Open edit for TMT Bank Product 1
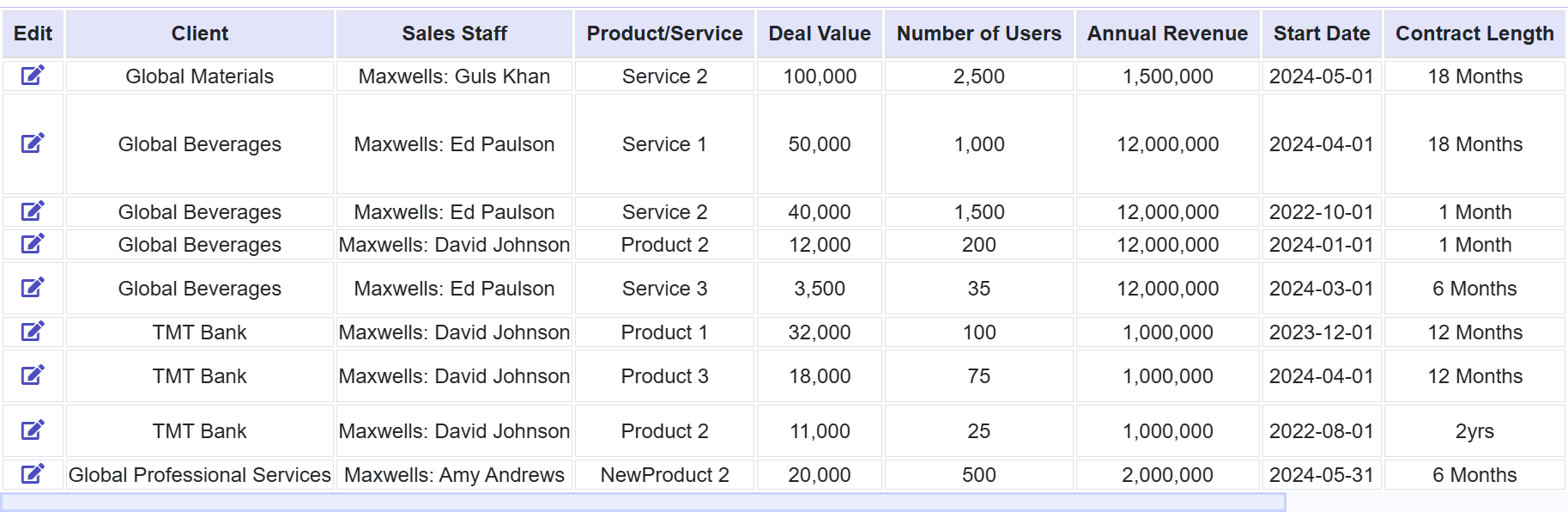Viewport: 1568px width, 512px height. pyautogui.click(x=33, y=332)
